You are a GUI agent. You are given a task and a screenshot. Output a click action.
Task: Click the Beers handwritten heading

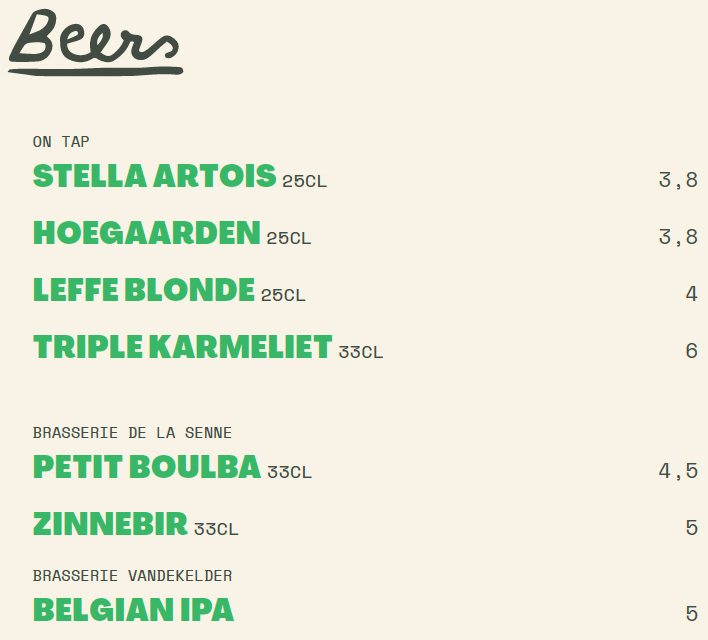click(x=95, y=42)
